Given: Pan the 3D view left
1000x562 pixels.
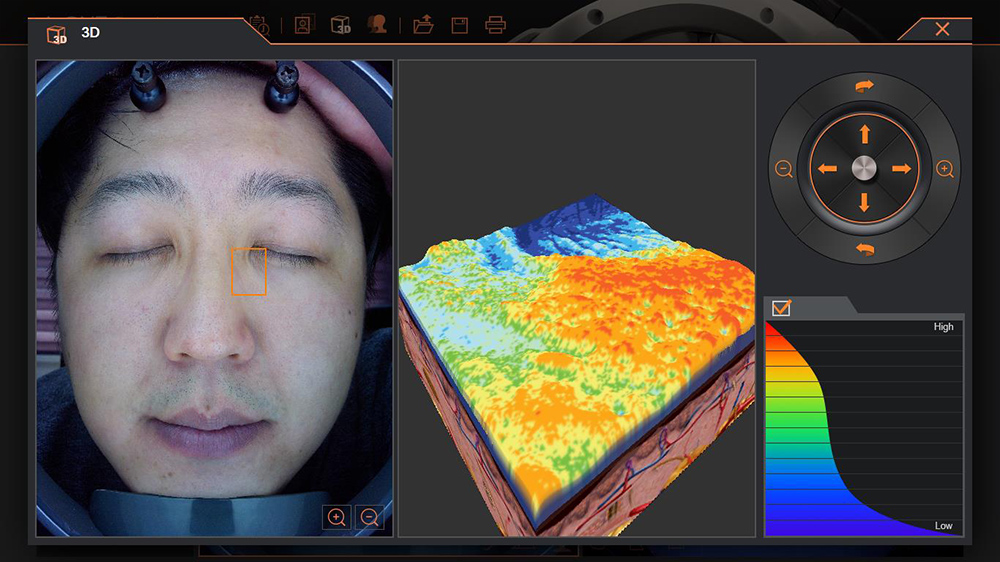Looking at the screenshot, I should click(x=828, y=169).
